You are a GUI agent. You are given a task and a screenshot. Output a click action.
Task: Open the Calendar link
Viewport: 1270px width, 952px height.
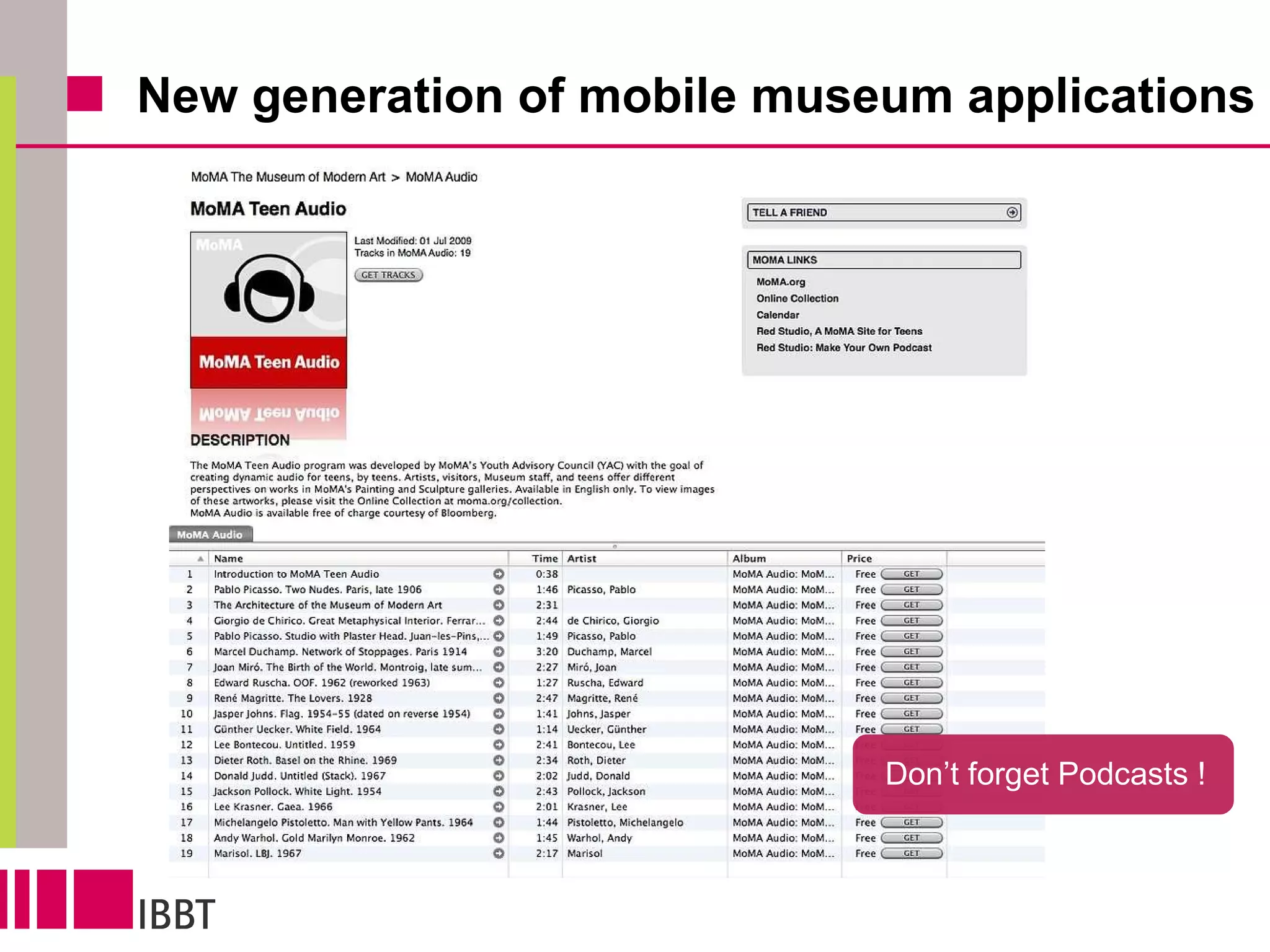coord(778,315)
